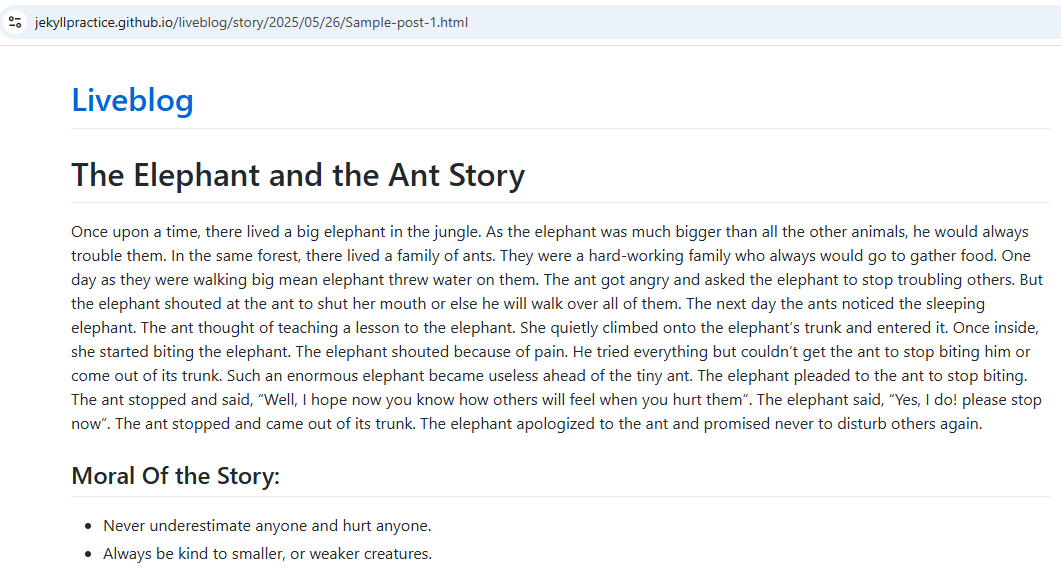This screenshot has height=573, width=1061.
Task: Select the bullet Never underestimate anyone and hurt anyone
Action: [267, 526]
